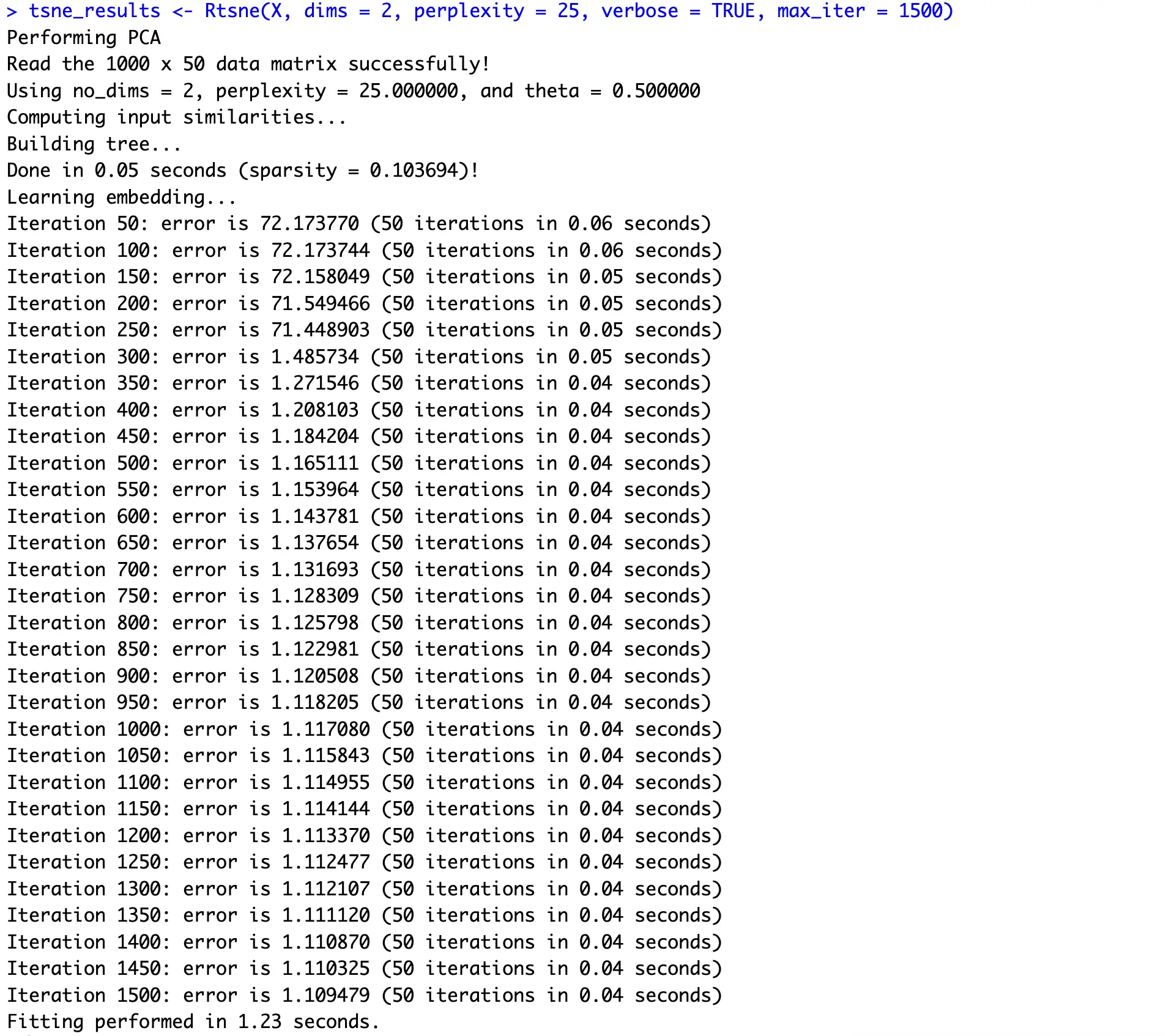Click the Iteration 1150 error 1.114144 line
Viewport: 1166px width, 1036px height.
click(x=365, y=809)
